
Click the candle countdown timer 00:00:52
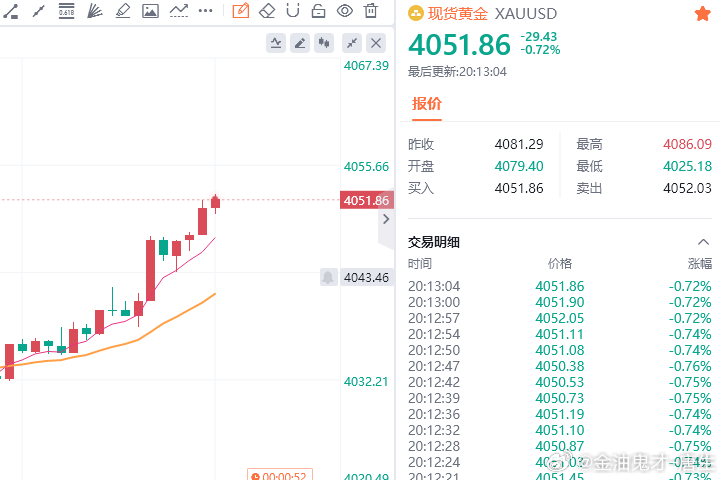tap(280, 475)
